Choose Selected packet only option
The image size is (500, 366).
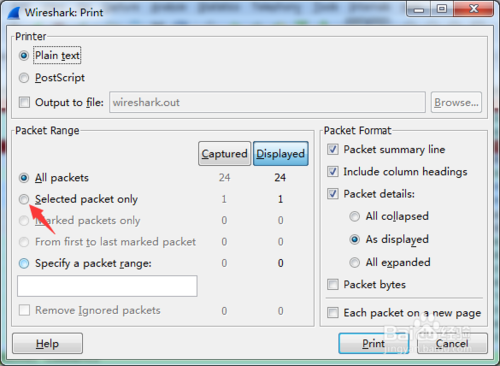pyautogui.click(x=24, y=199)
